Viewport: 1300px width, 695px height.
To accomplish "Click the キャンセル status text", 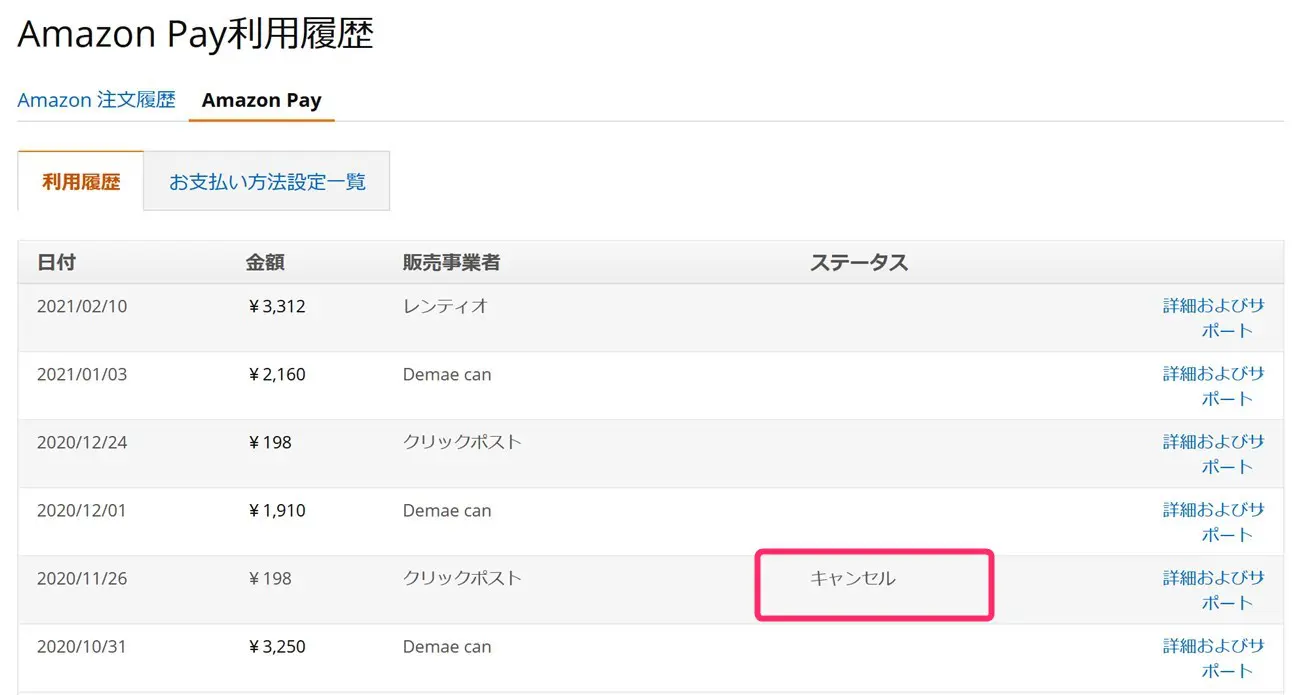I will click(x=853, y=579).
